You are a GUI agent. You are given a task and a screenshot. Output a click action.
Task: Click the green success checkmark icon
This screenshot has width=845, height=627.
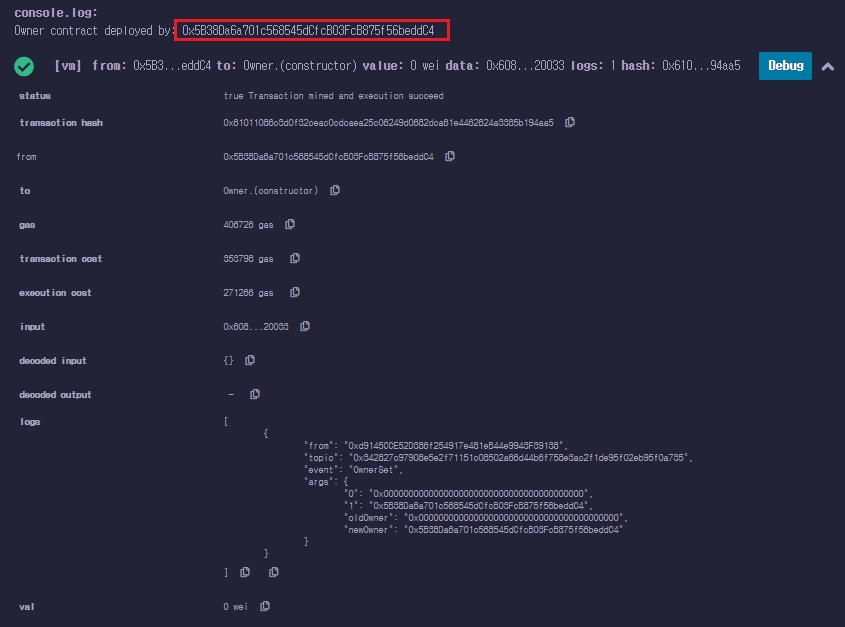[24, 66]
